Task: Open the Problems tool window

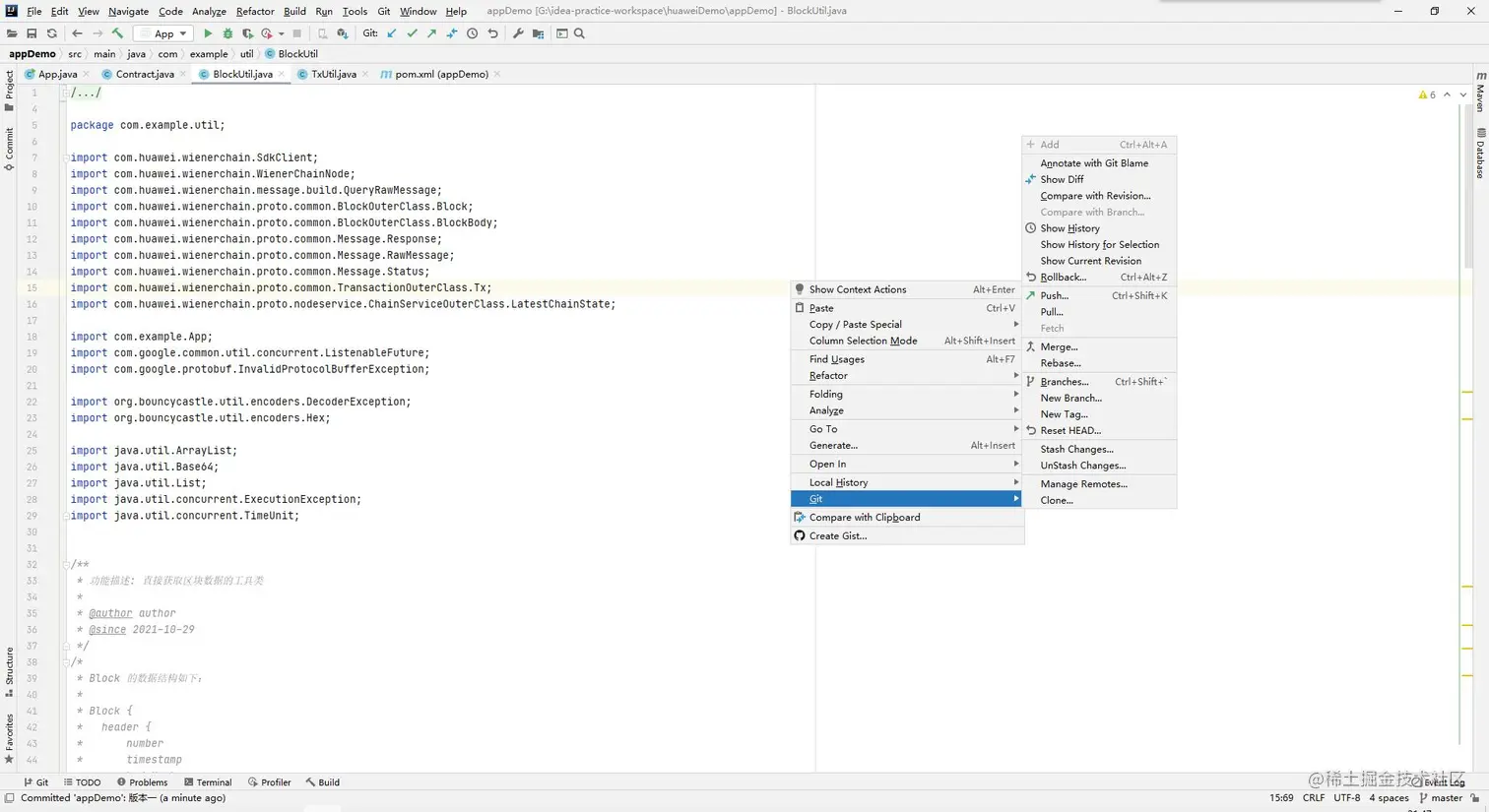Action: (142, 782)
